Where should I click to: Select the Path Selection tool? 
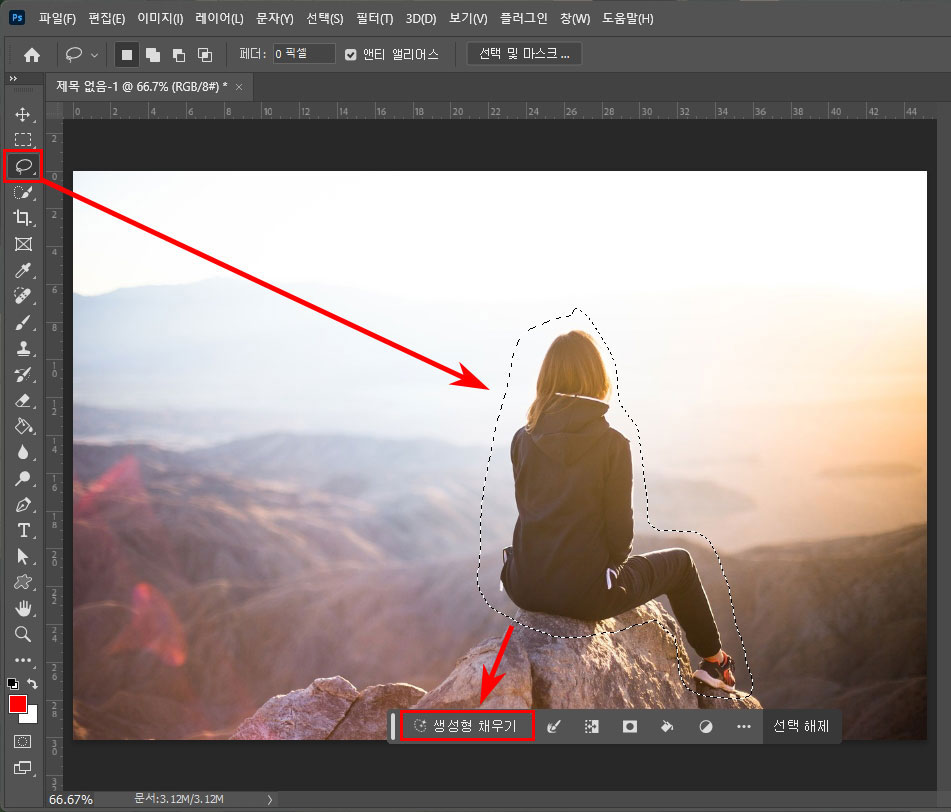tap(23, 556)
